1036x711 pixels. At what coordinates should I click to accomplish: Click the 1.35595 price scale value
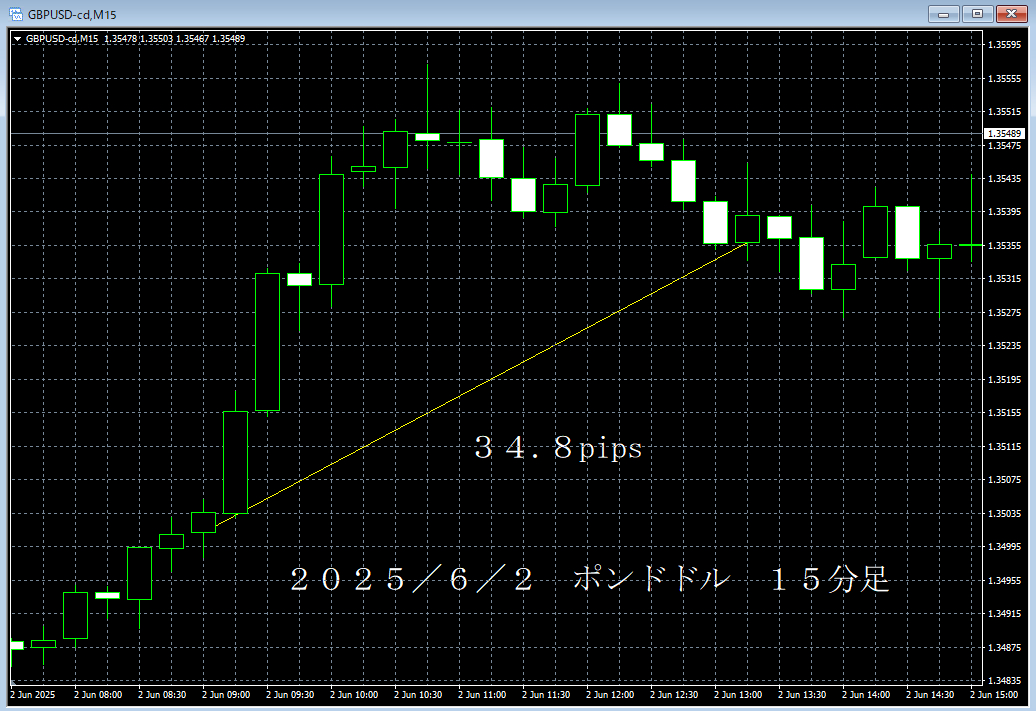tap(1004, 45)
